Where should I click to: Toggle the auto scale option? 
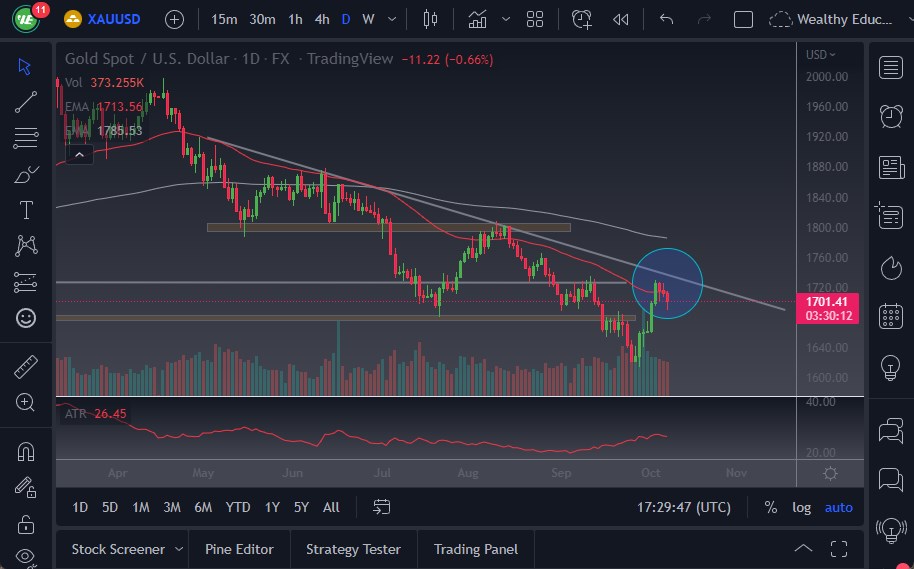point(838,507)
